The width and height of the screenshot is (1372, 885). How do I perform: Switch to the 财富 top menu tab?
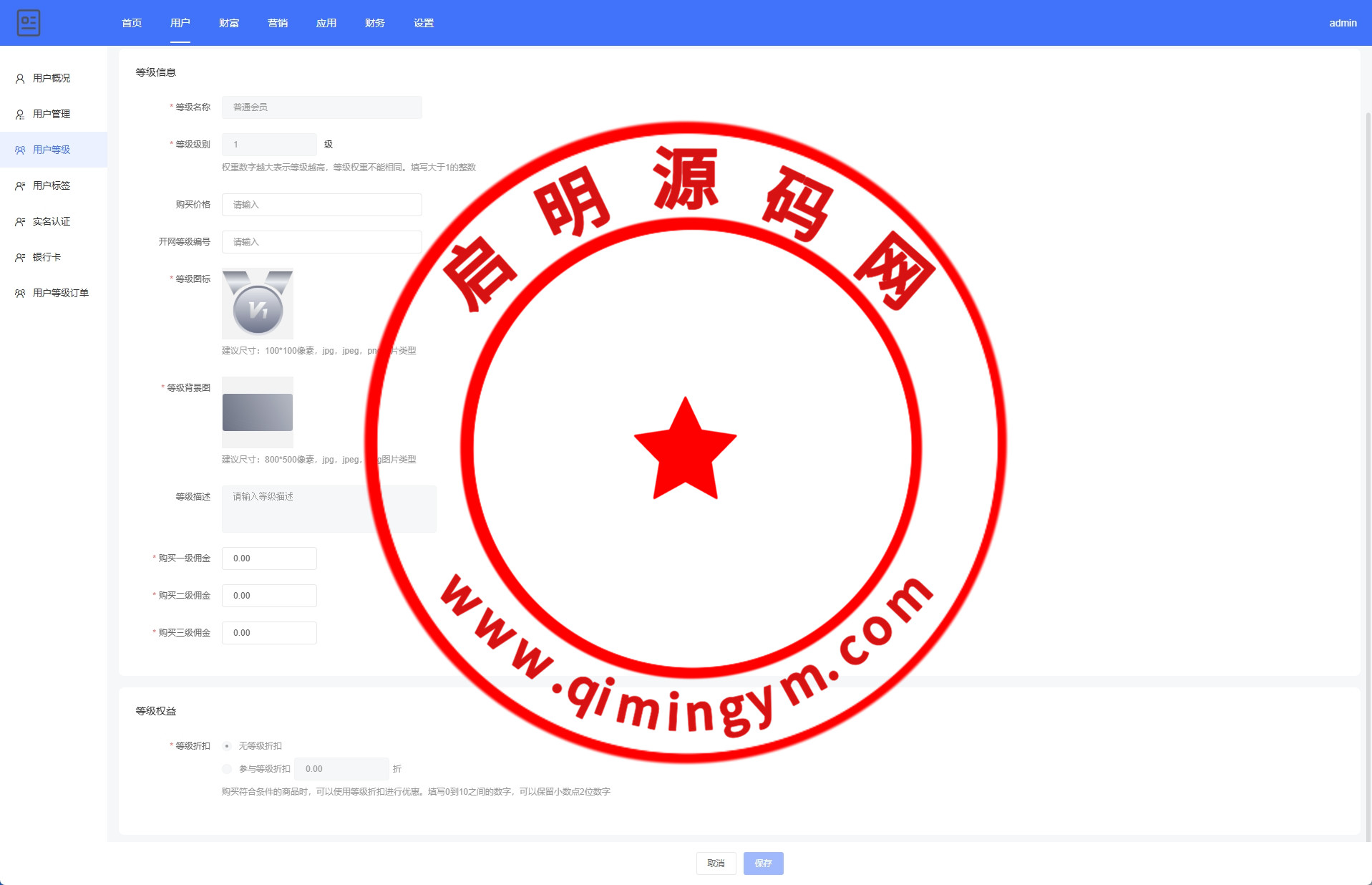[x=229, y=23]
